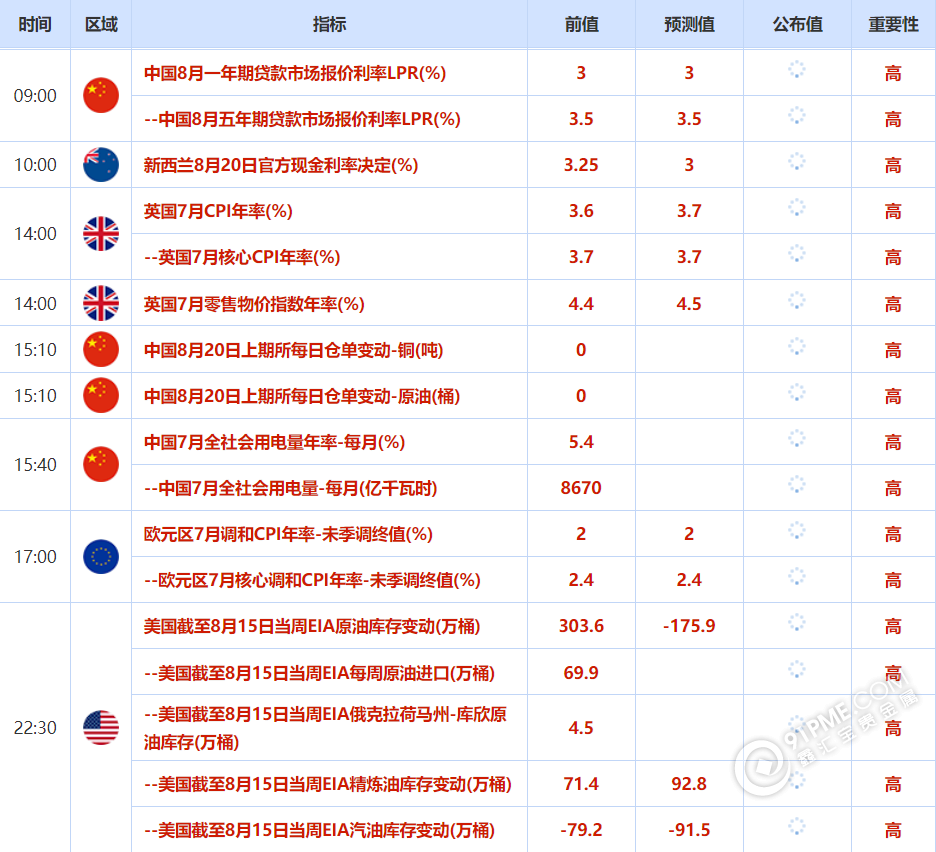
Task: Open 中国7月全社会用电量(亿千瓦时) indicator
Action: [290, 488]
